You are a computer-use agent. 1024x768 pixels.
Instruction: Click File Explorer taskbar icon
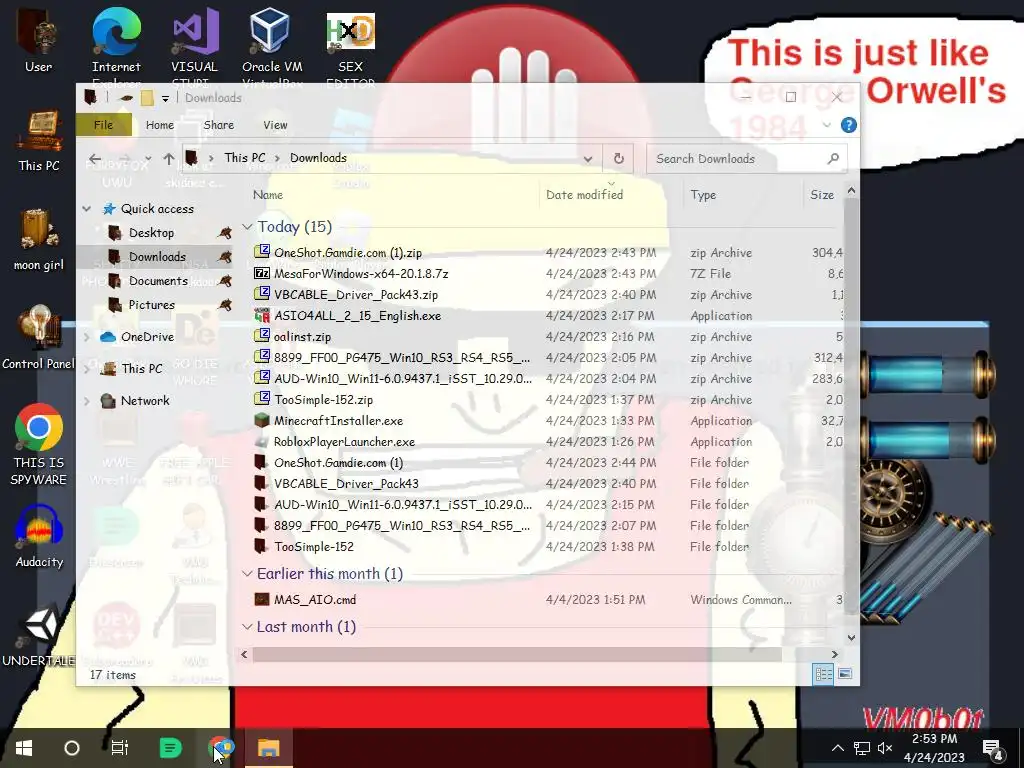(268, 748)
